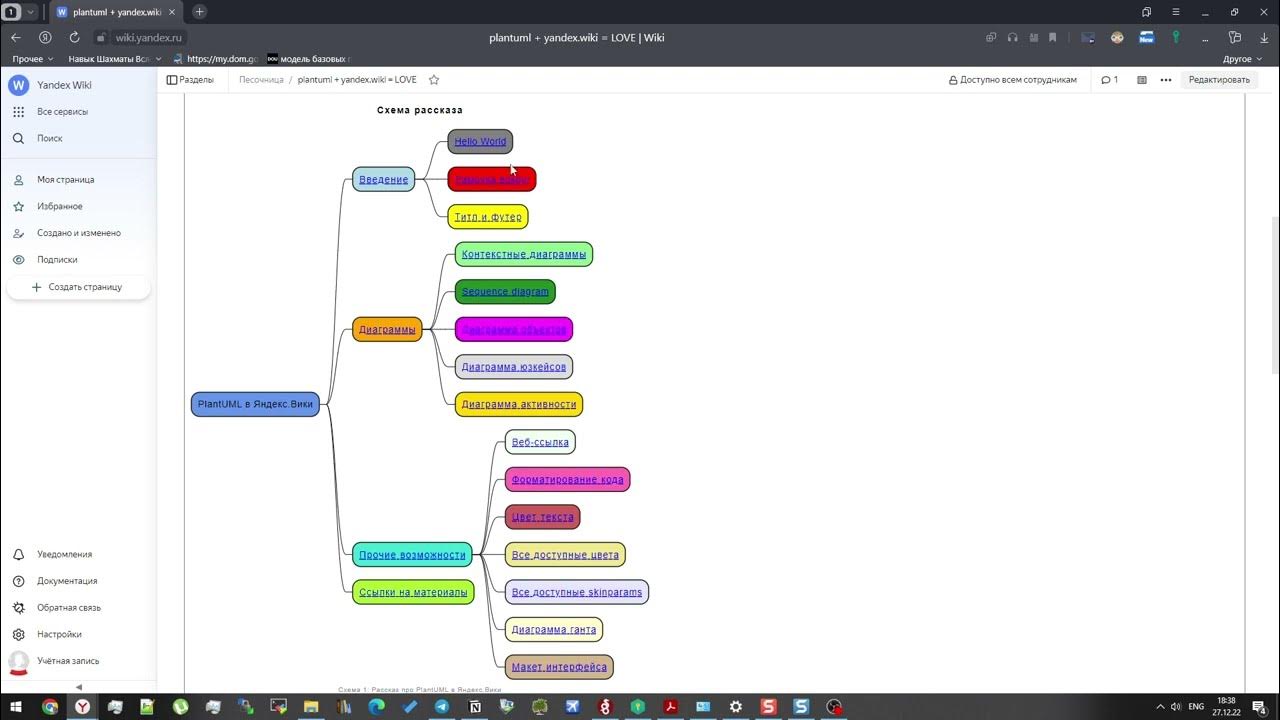Open the Sequence diagram node
The image size is (1280, 720).
click(x=505, y=292)
